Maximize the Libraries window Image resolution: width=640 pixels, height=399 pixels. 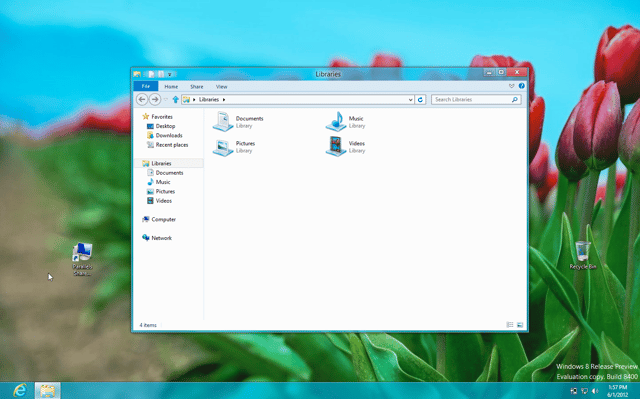pos(501,73)
